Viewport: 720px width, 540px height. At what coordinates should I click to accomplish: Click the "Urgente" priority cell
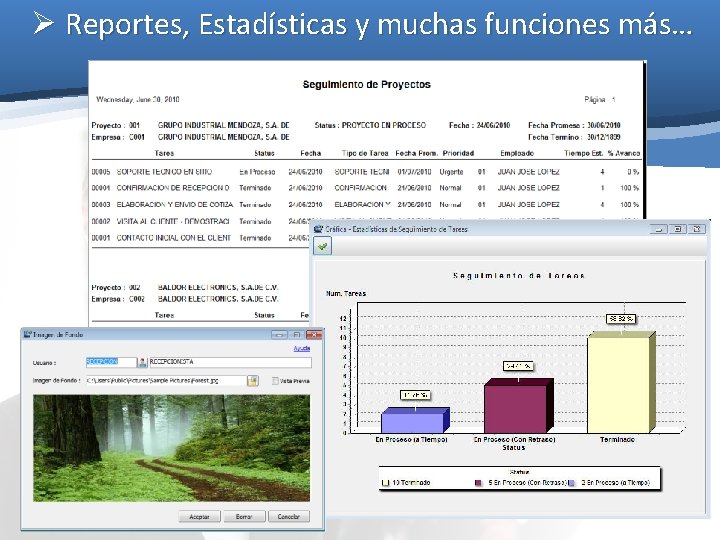[451, 172]
